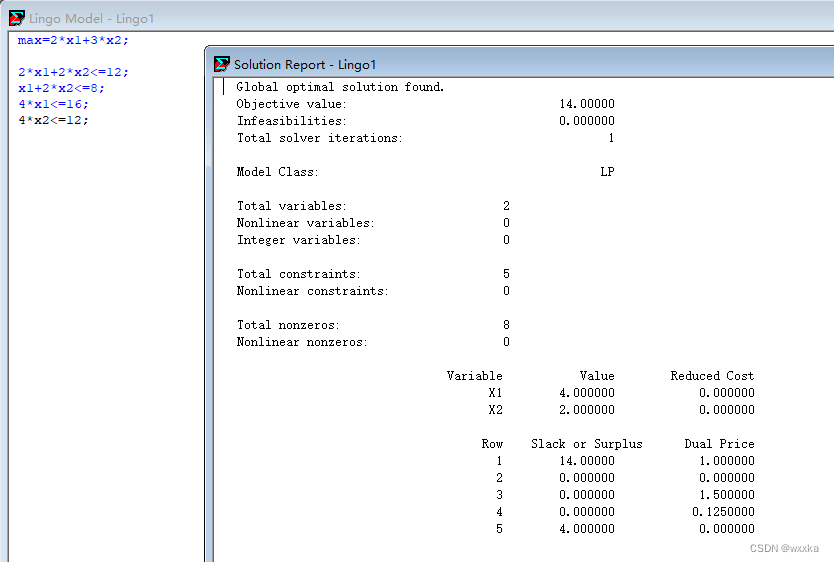Select row 1 dual price 1.000000

[x=727, y=461]
